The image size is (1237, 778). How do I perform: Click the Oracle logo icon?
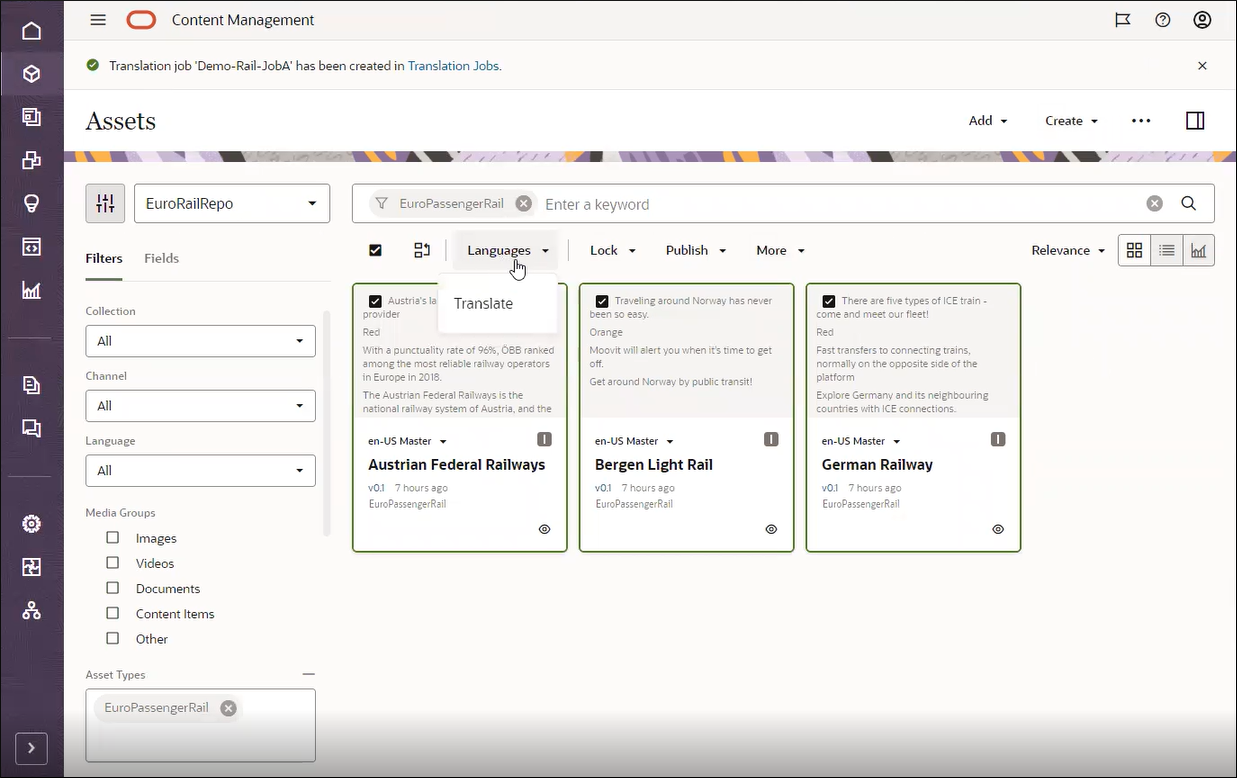click(x=142, y=20)
